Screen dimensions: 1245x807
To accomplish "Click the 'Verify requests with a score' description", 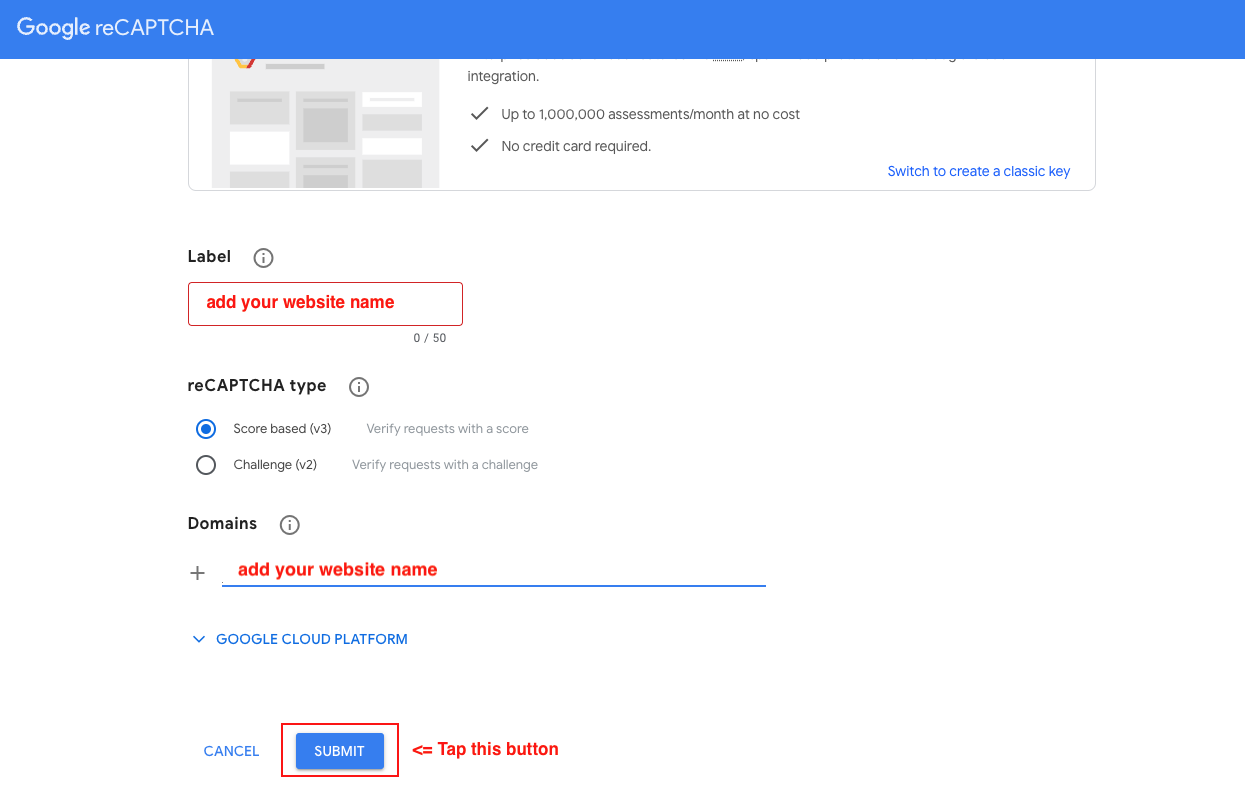I will [447, 429].
